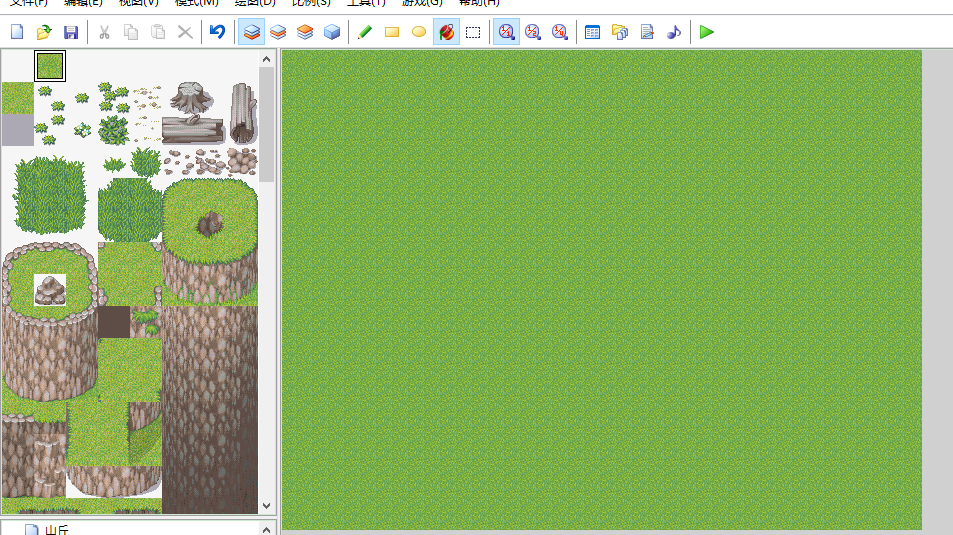Pick the gray blank tile in the palette
Viewport: 953px width, 535px height.
[x=18, y=130]
